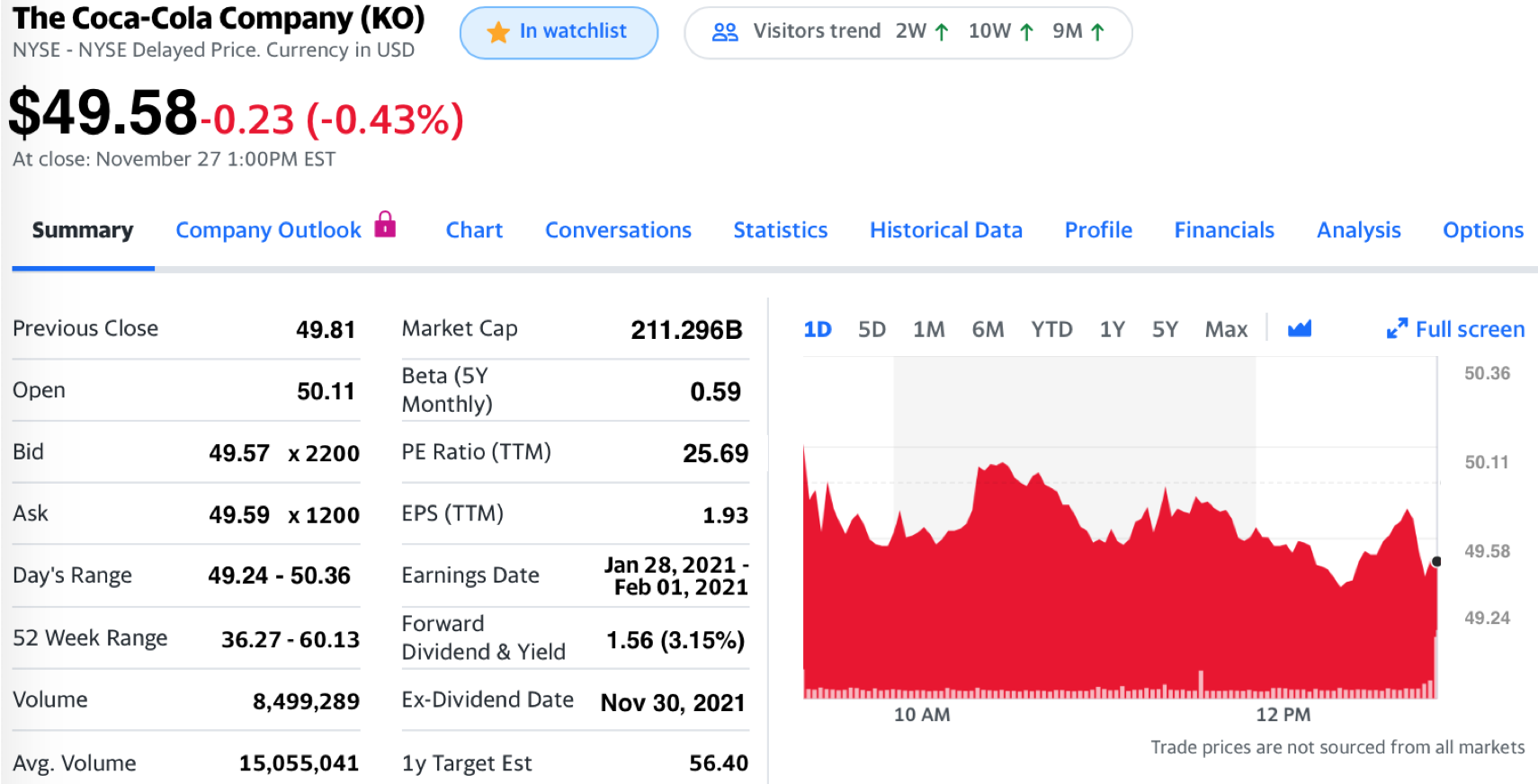
Task: Select the YTD chart range
Action: tap(1051, 330)
